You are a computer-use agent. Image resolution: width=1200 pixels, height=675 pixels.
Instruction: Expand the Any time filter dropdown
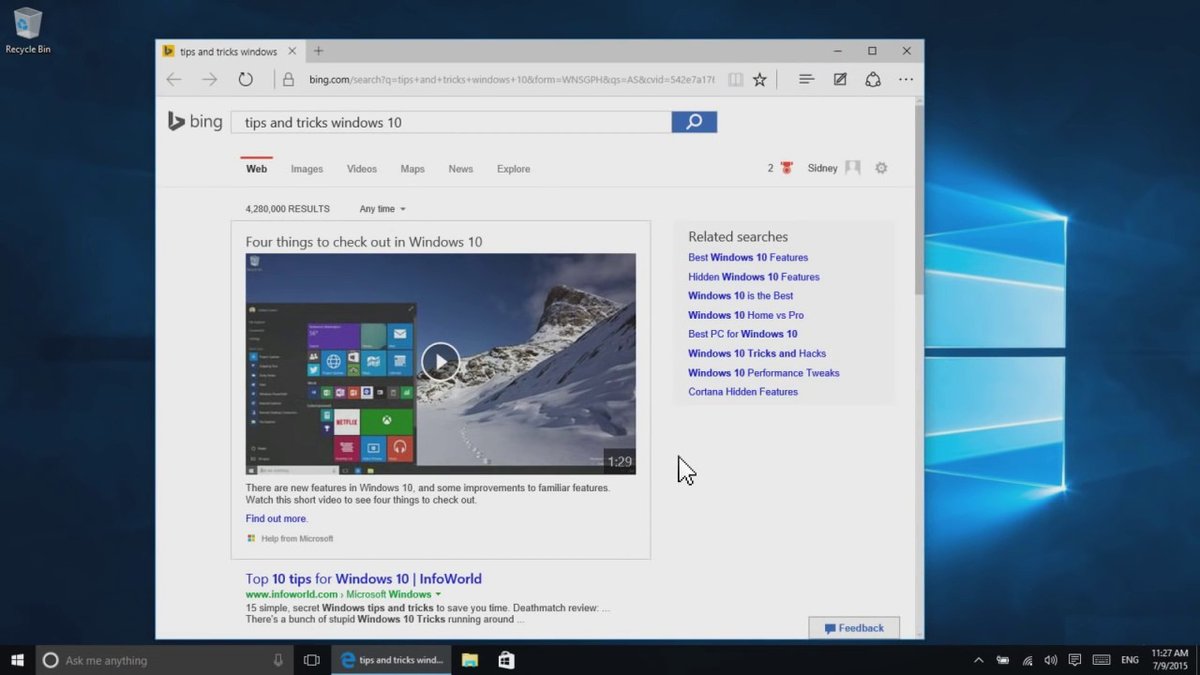pos(381,208)
